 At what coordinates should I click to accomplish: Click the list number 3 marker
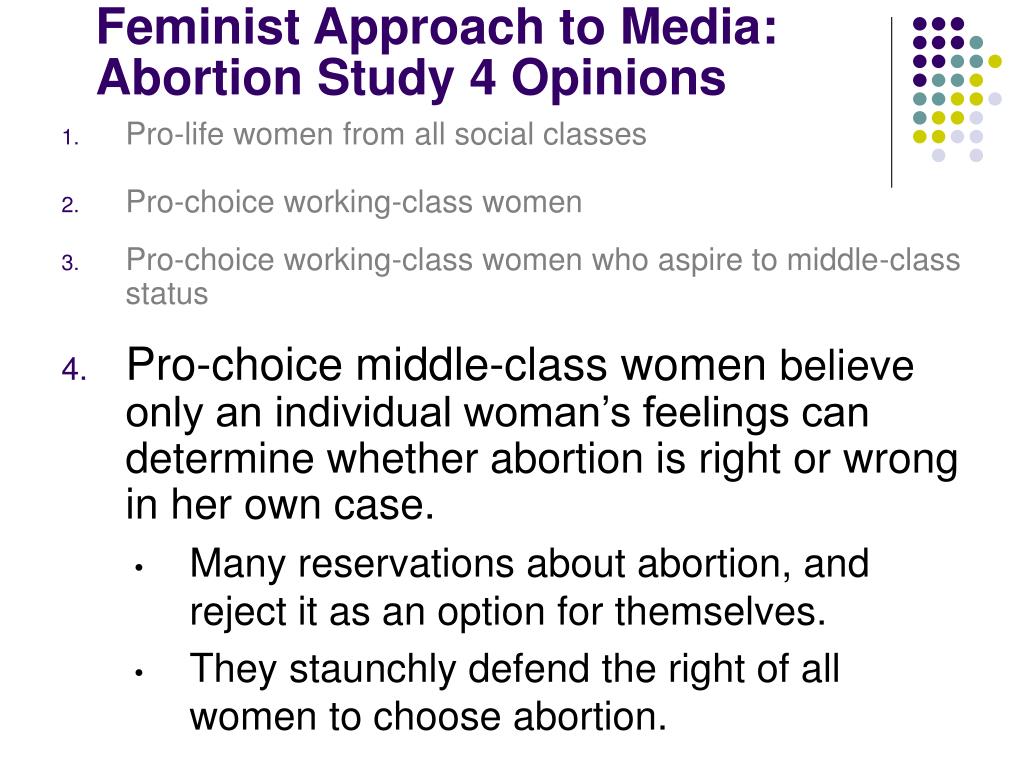(71, 263)
